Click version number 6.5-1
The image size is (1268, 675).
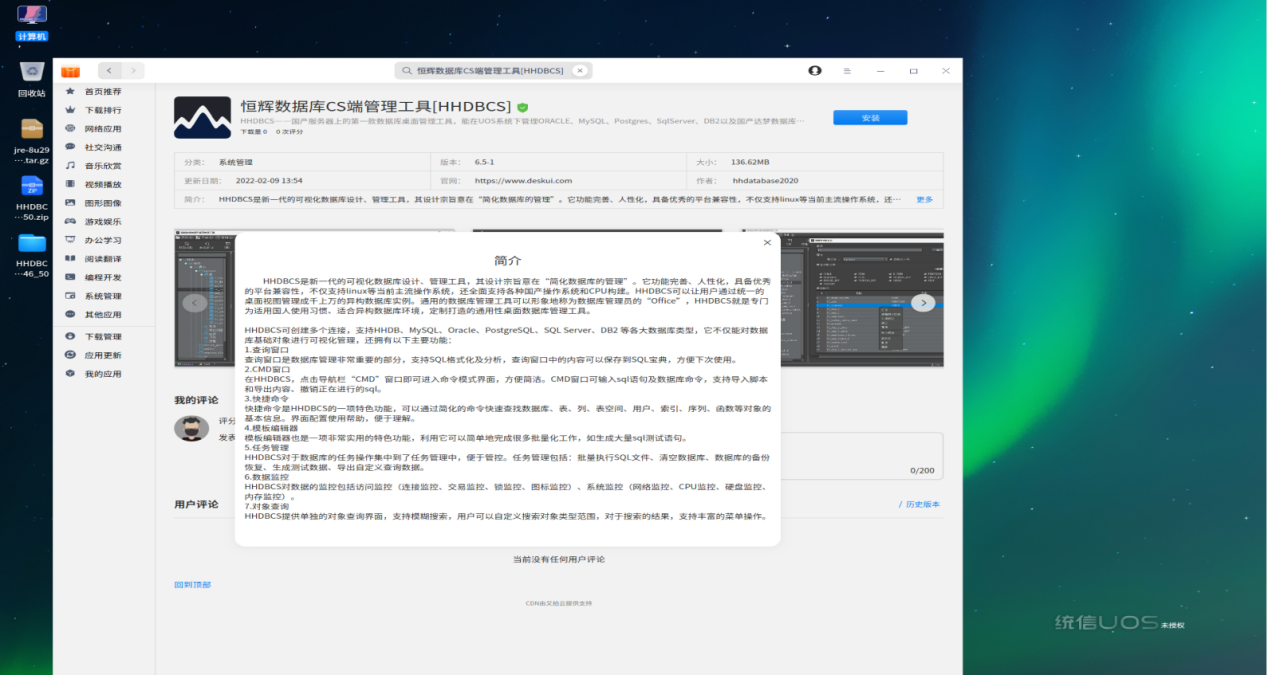click(486, 161)
